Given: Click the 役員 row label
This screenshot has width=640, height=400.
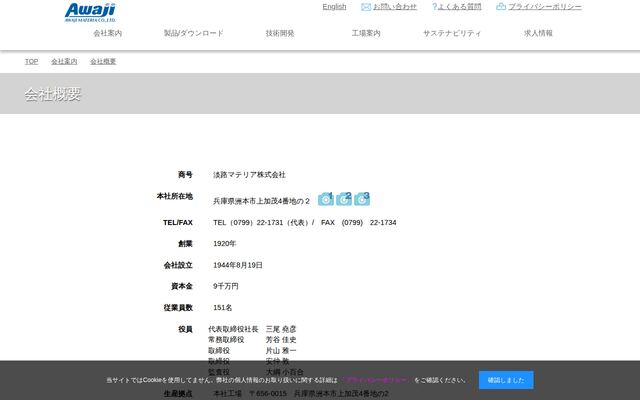Looking at the screenshot, I should pyautogui.click(x=185, y=329).
